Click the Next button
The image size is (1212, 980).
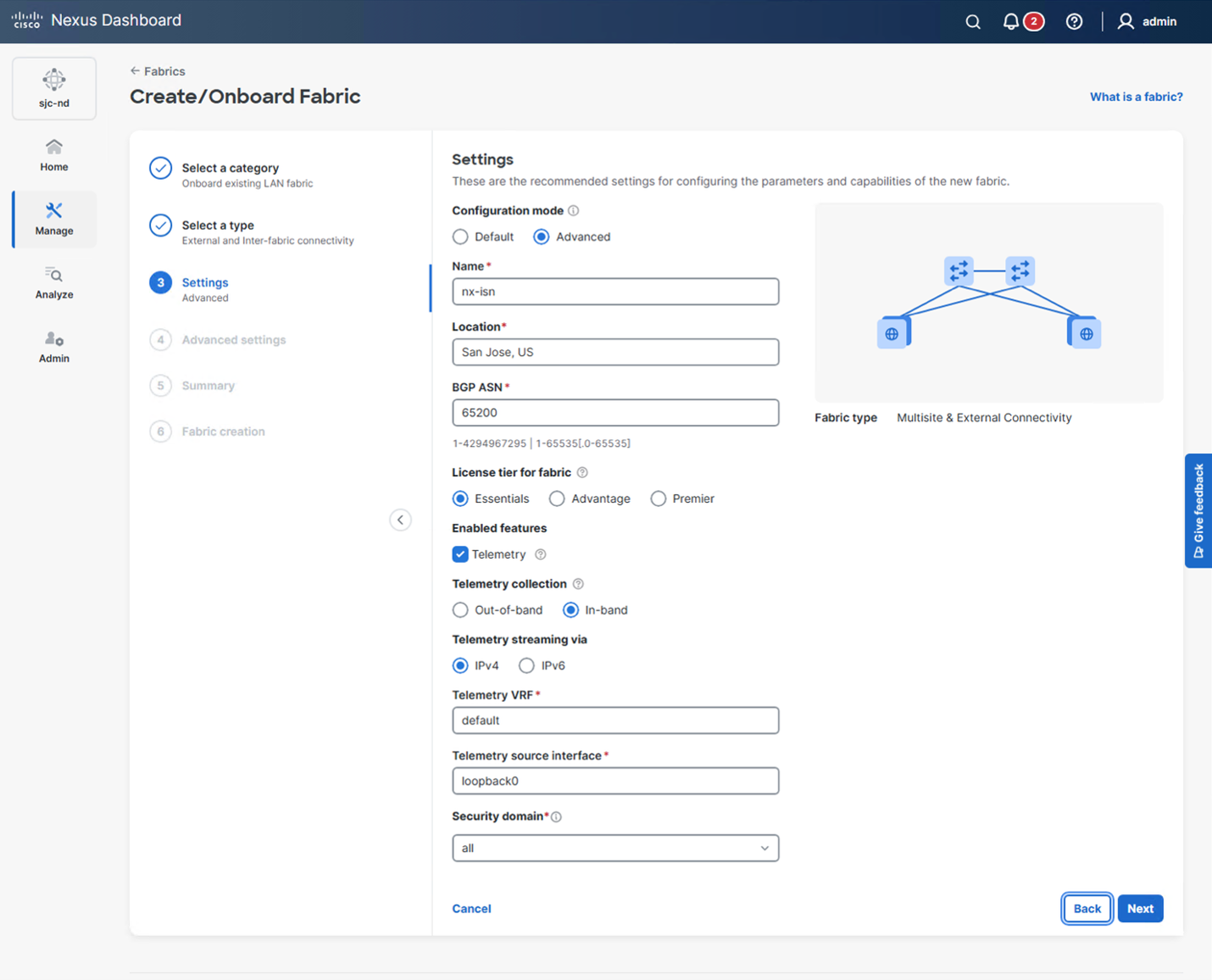[x=1140, y=909]
